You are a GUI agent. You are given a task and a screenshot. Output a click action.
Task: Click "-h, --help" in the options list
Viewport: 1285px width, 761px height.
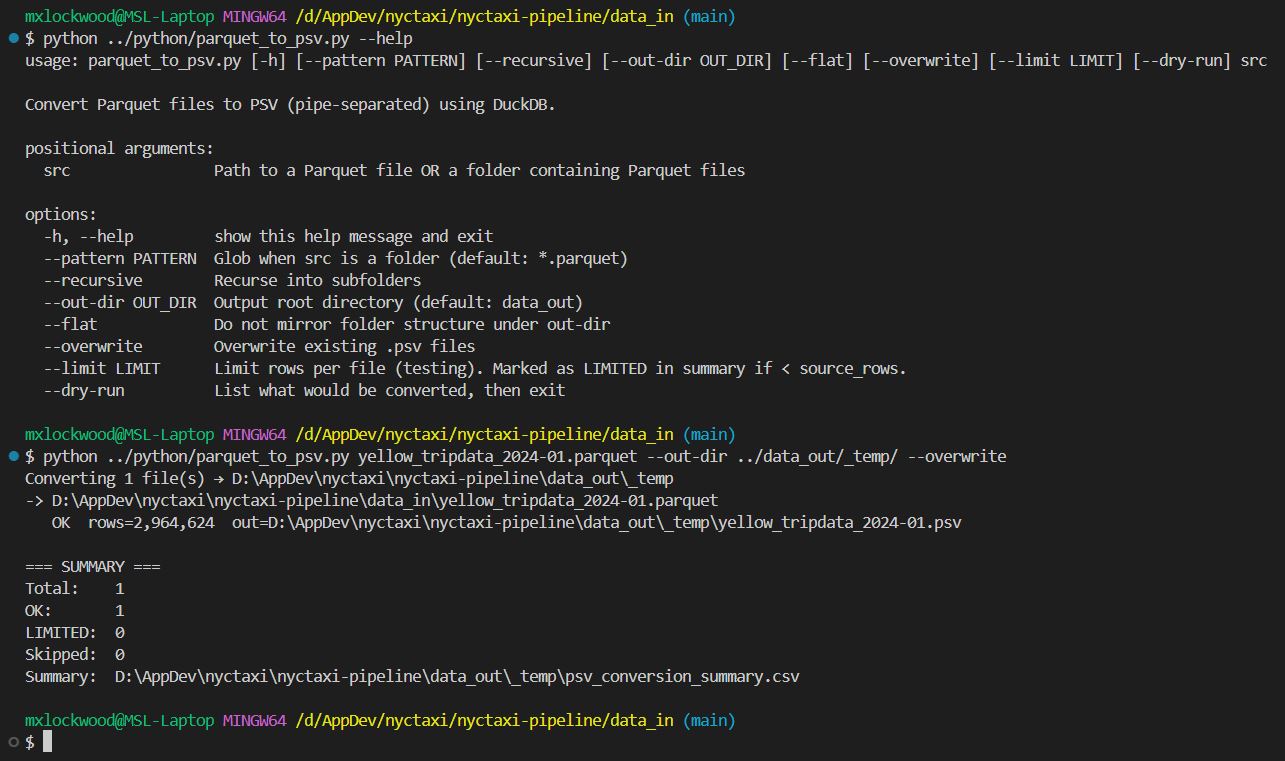click(88, 236)
